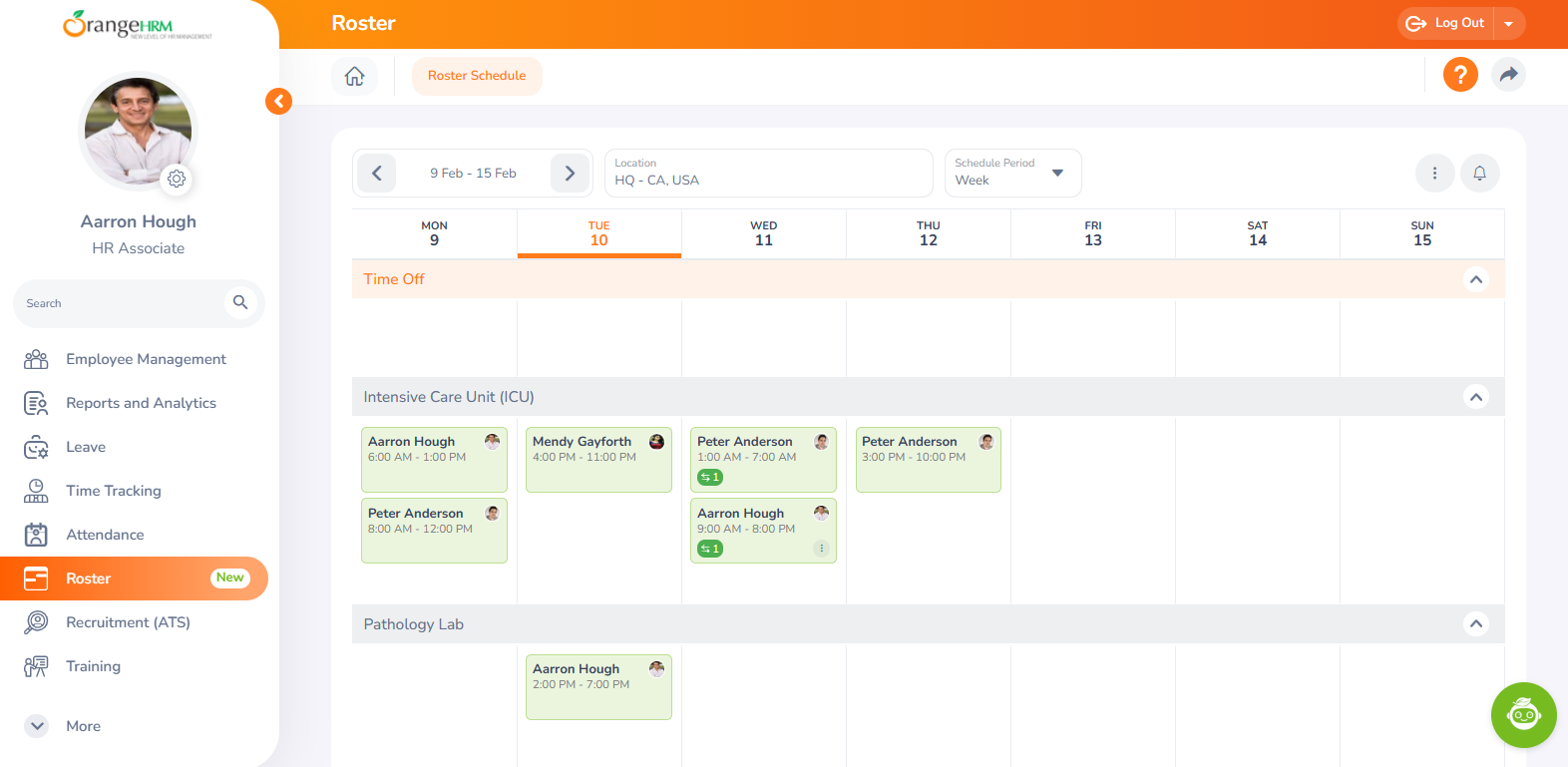The height and width of the screenshot is (767, 1568).
Task: Click the home icon in the breadcrumb bar
Action: pyautogui.click(x=354, y=76)
